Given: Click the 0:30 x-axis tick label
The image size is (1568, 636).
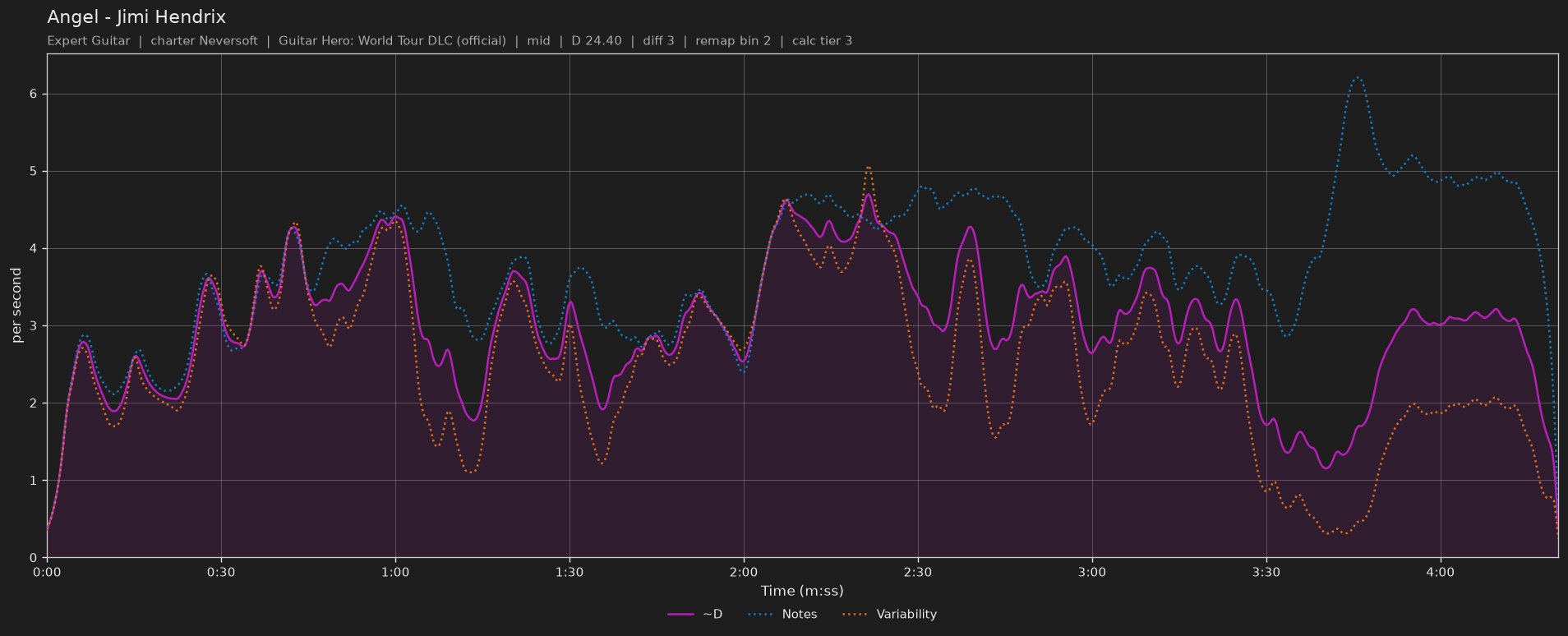Looking at the screenshot, I should point(221,572).
